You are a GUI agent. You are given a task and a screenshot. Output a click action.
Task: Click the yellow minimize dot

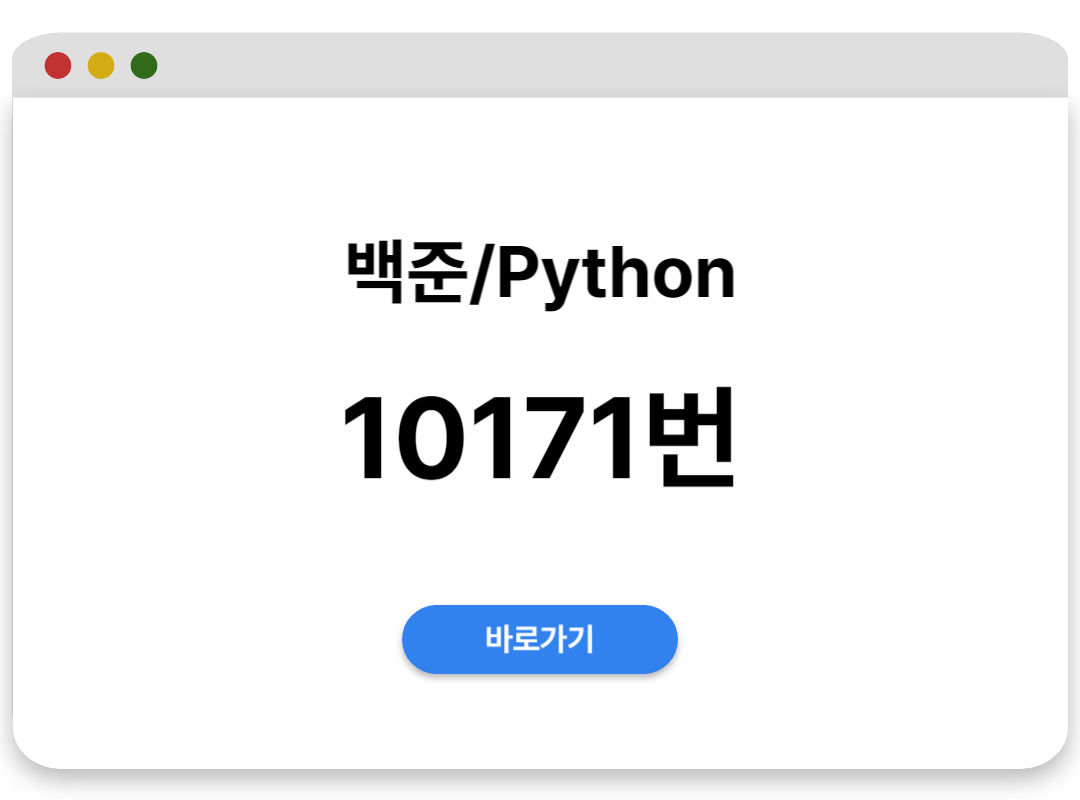(x=101, y=65)
